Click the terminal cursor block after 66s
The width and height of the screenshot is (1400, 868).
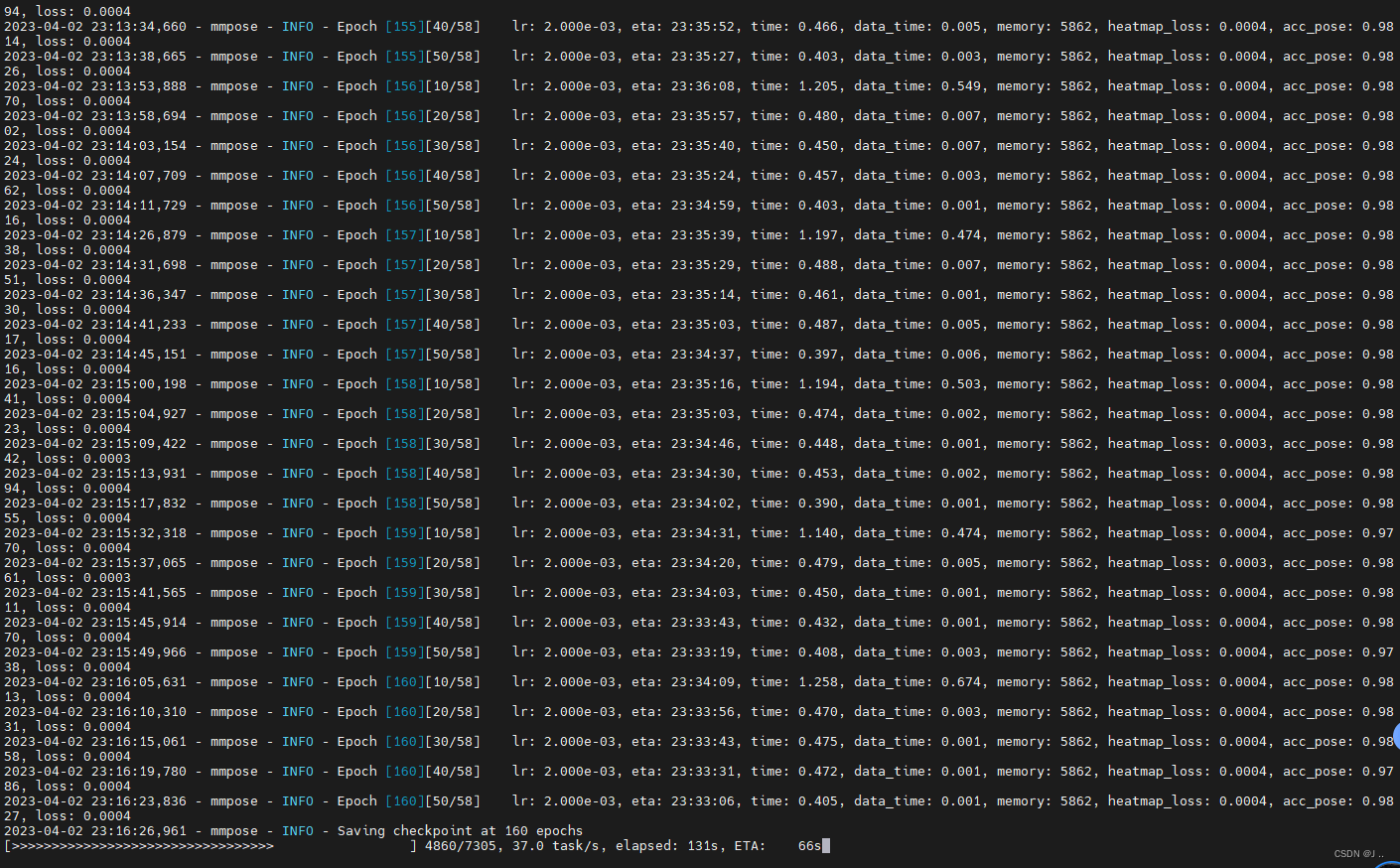coord(826,846)
